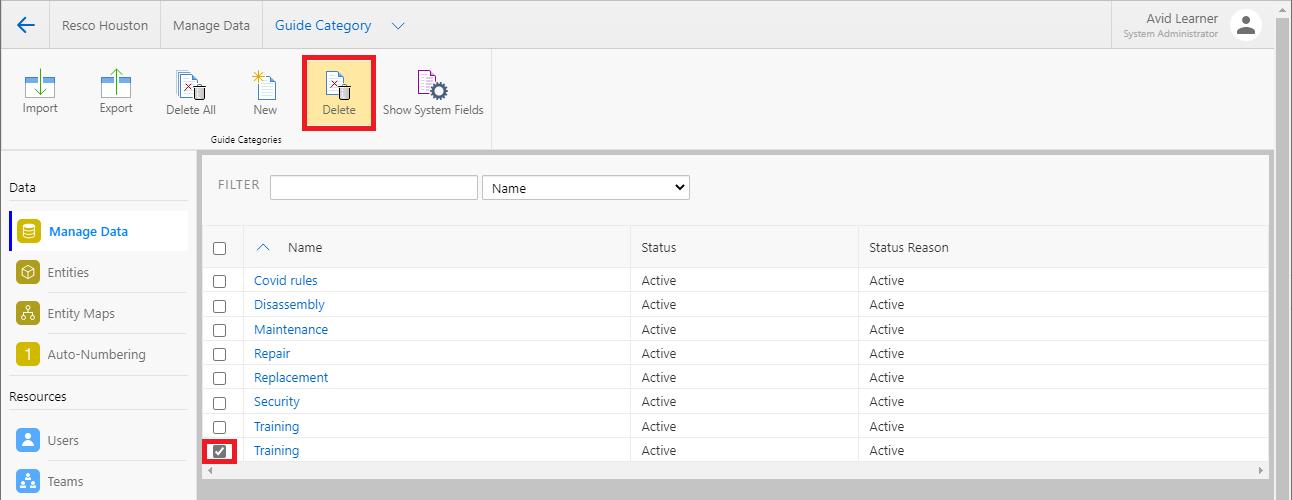Check the select-all header checkbox
The height and width of the screenshot is (500, 1292).
click(x=220, y=248)
